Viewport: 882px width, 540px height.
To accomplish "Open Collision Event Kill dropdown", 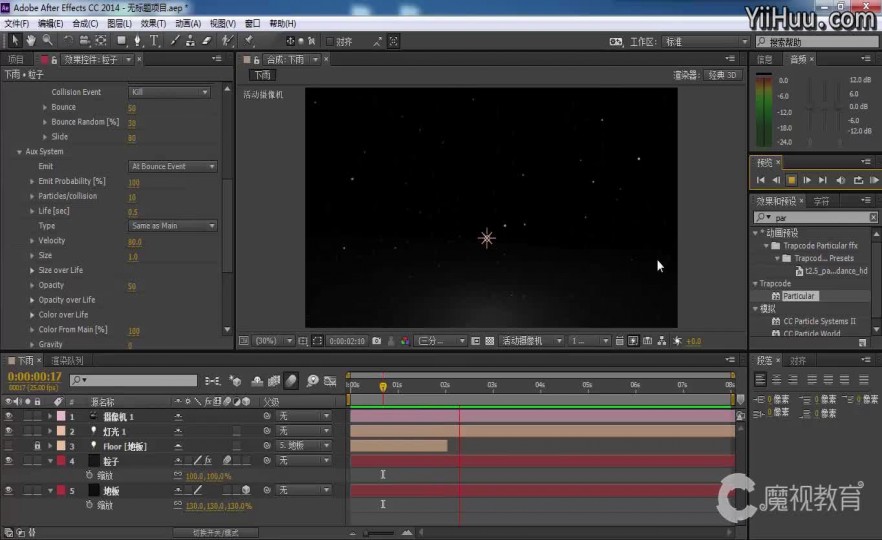I will pos(169,92).
